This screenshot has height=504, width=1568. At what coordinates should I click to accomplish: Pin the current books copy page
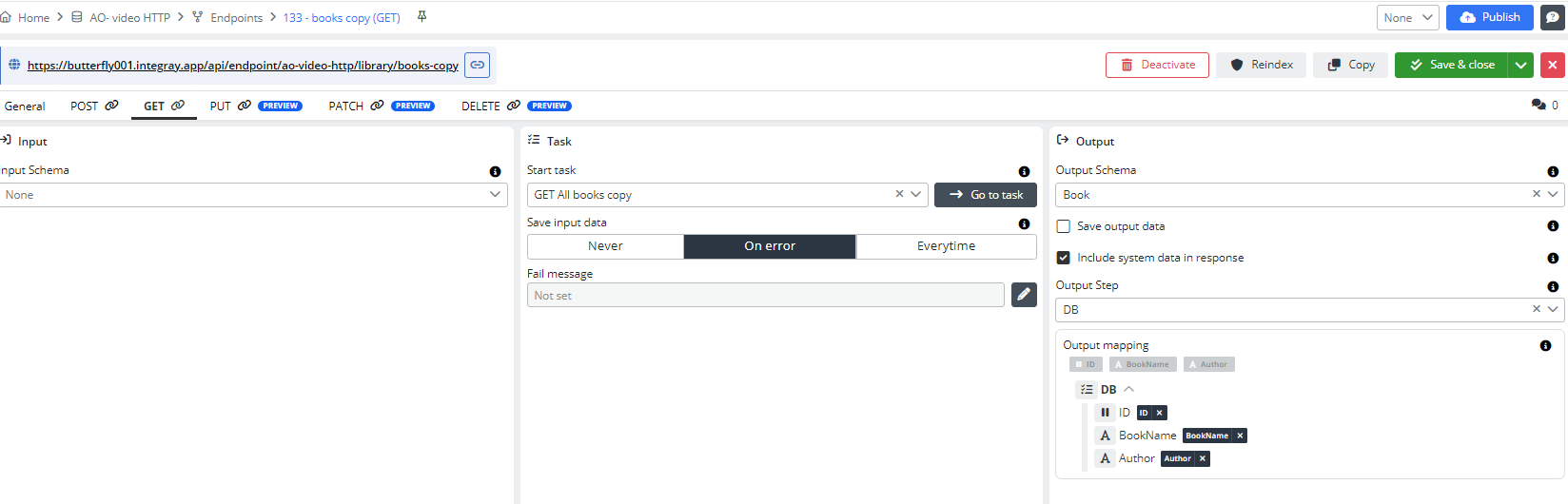[422, 17]
